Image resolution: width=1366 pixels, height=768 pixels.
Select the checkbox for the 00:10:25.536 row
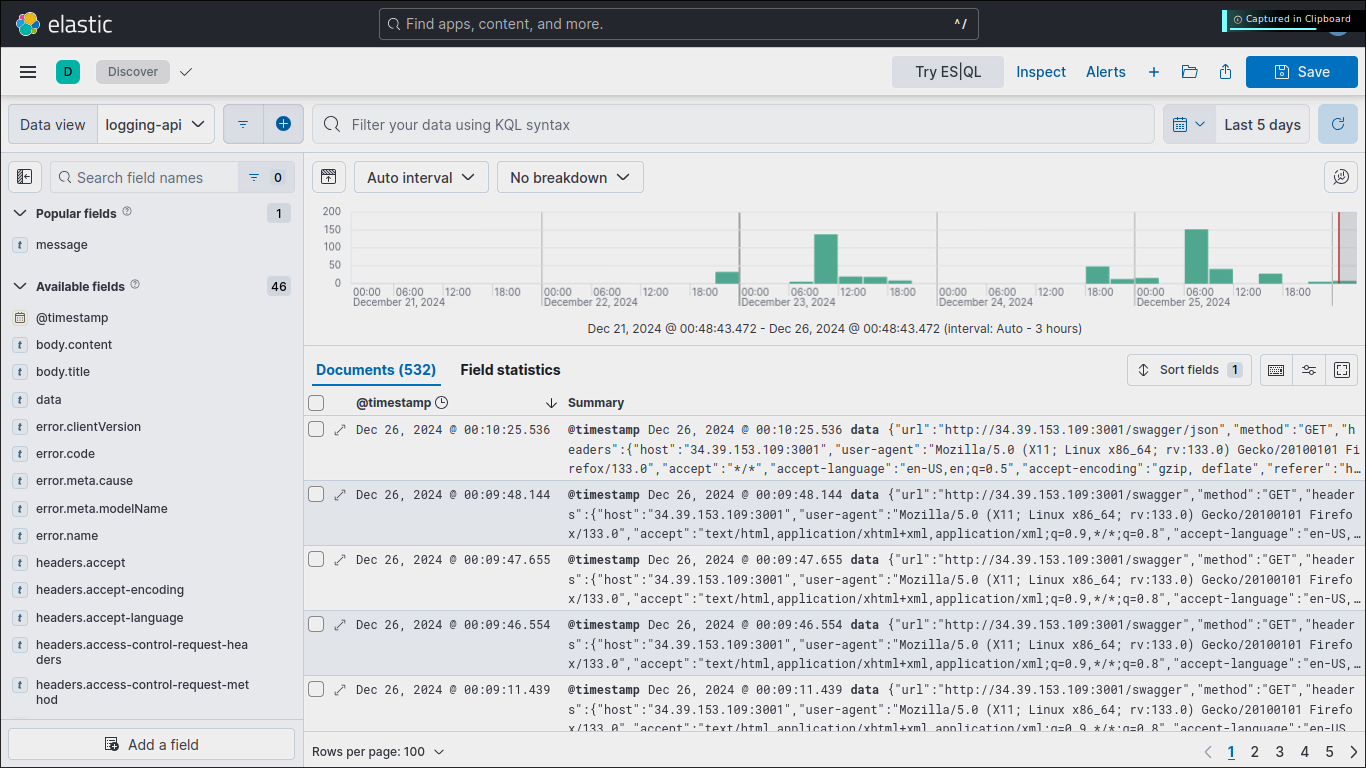point(316,429)
